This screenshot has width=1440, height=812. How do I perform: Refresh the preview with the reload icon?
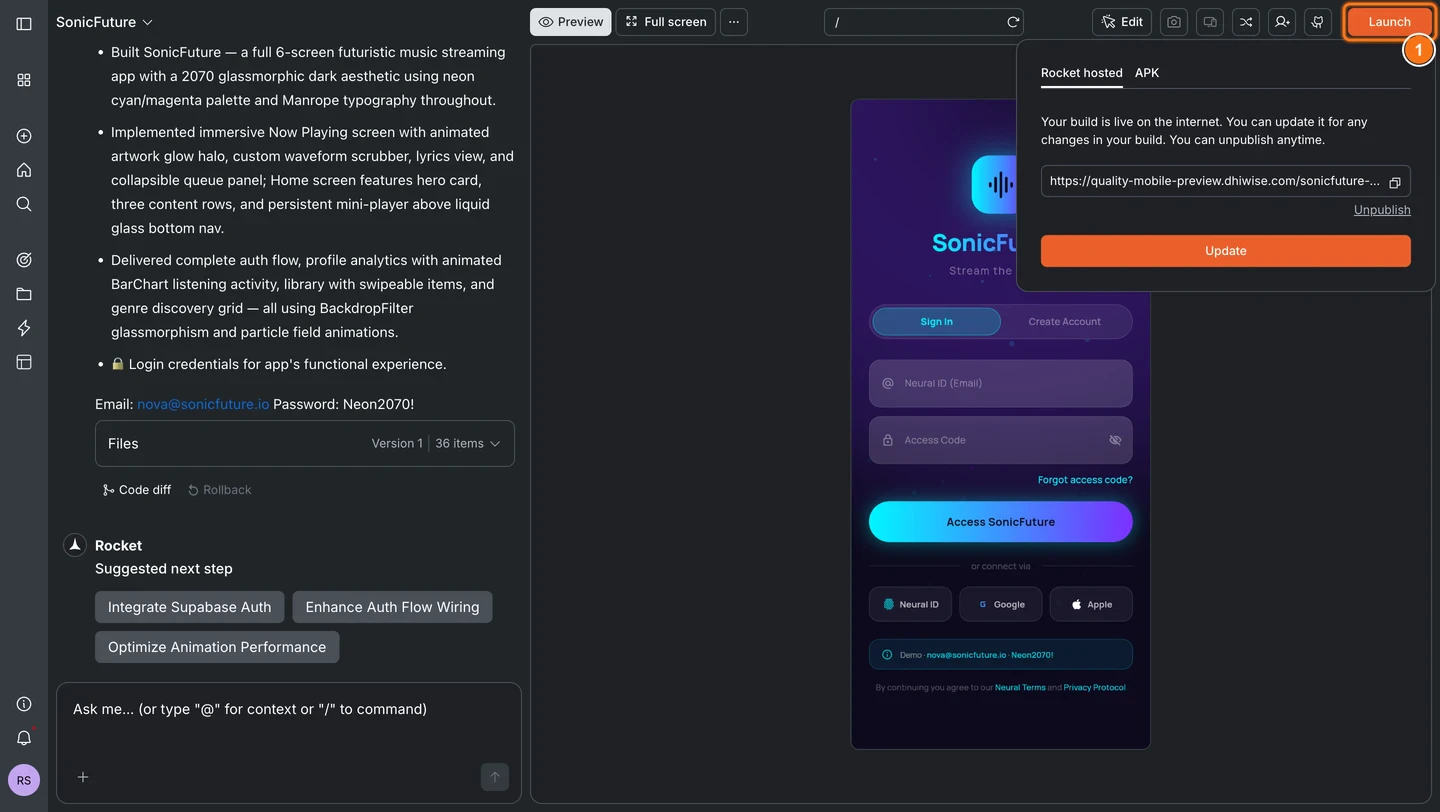1011,21
